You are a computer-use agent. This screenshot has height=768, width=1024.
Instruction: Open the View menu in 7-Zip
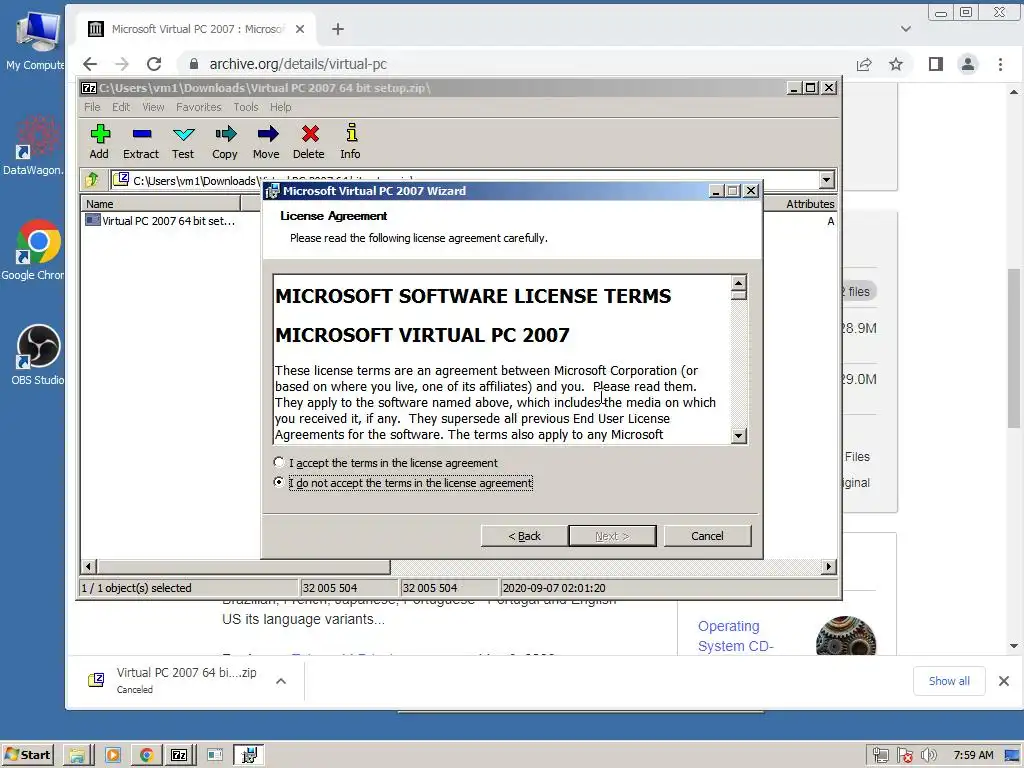tap(153, 107)
